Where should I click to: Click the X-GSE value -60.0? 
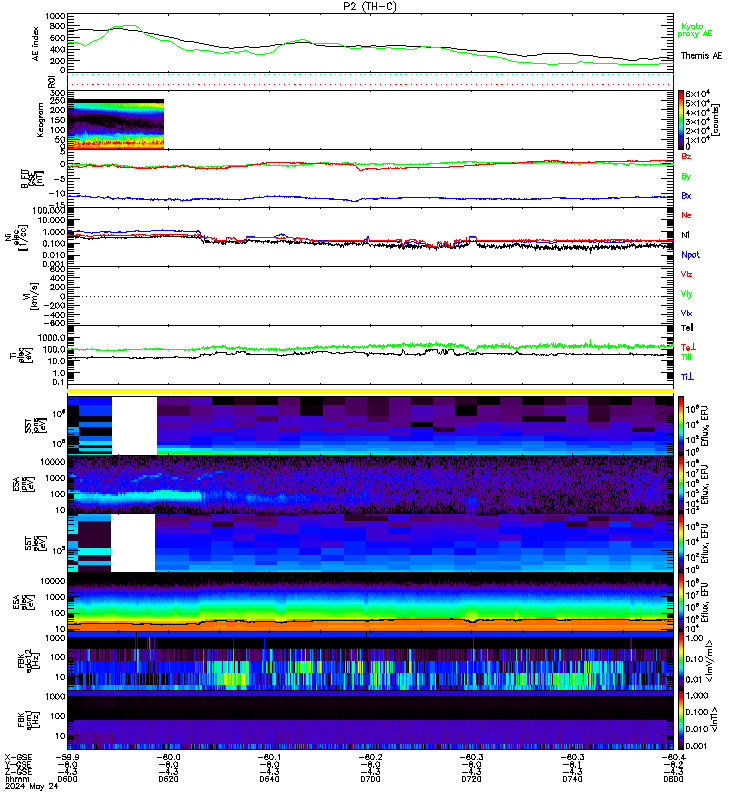168,757
